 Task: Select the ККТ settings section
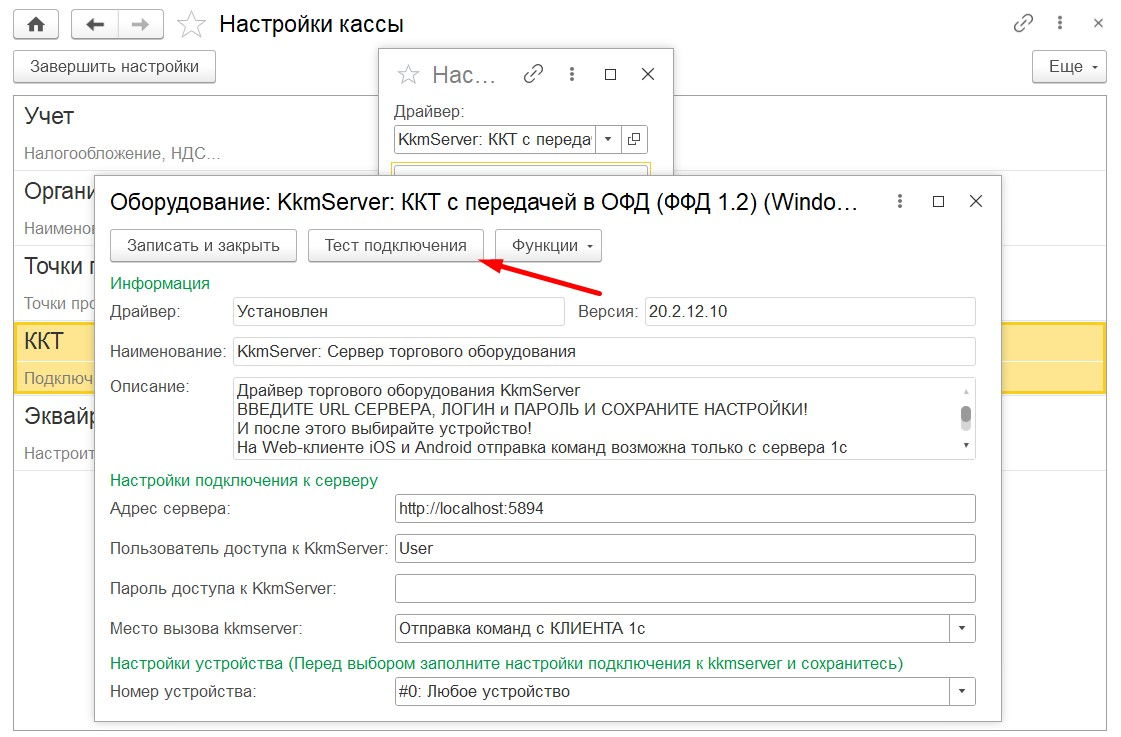(54, 358)
